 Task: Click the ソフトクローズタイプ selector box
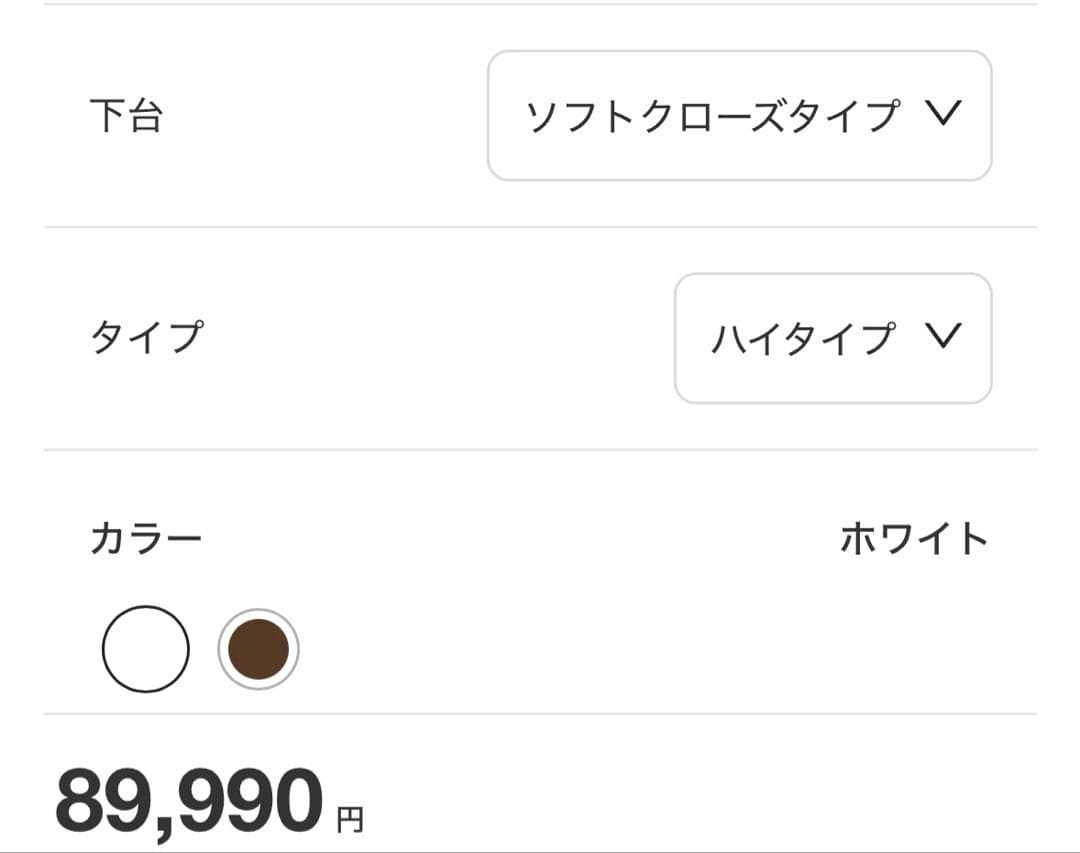[x=740, y=113]
